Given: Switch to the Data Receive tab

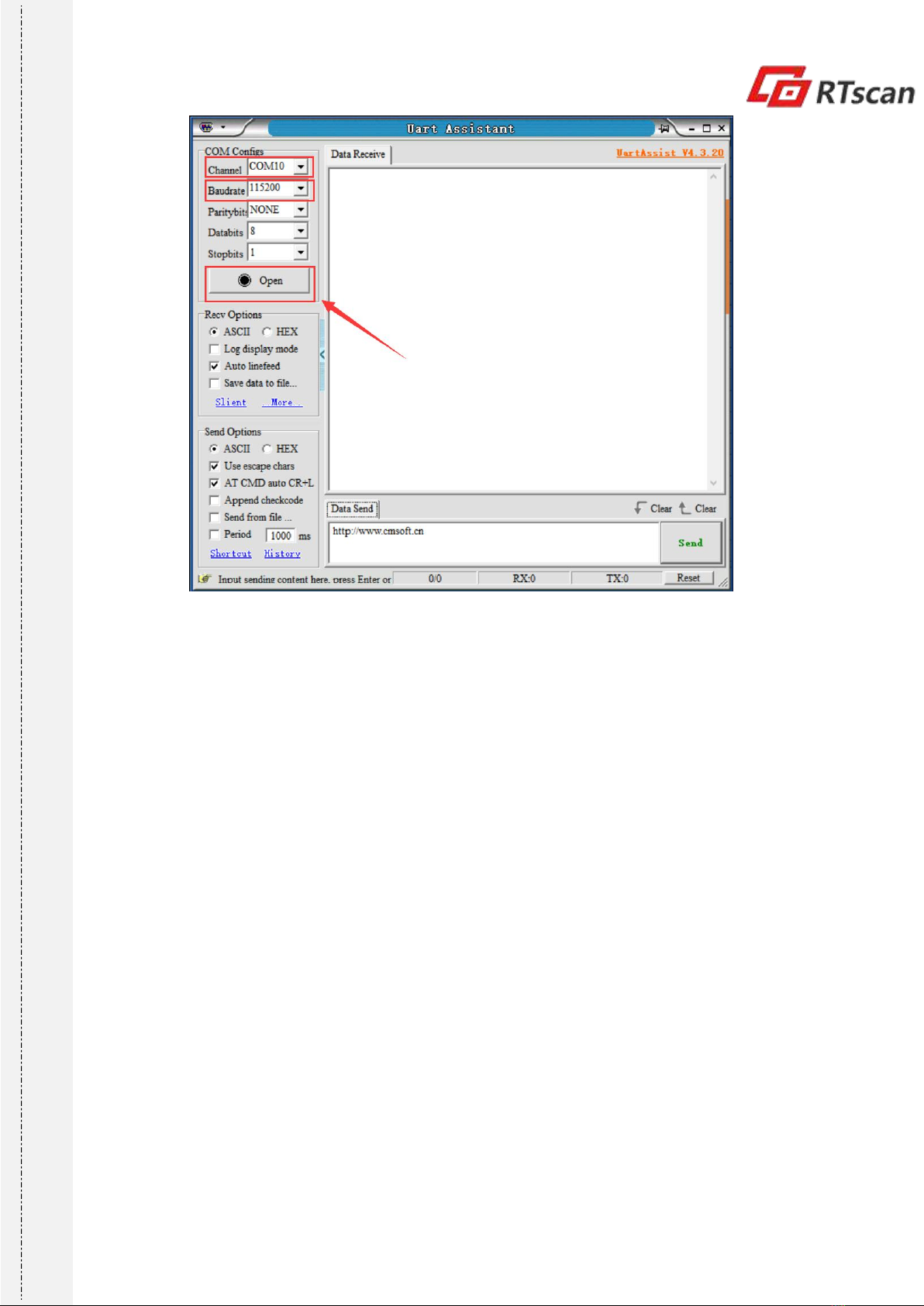Looking at the screenshot, I should pos(358,154).
